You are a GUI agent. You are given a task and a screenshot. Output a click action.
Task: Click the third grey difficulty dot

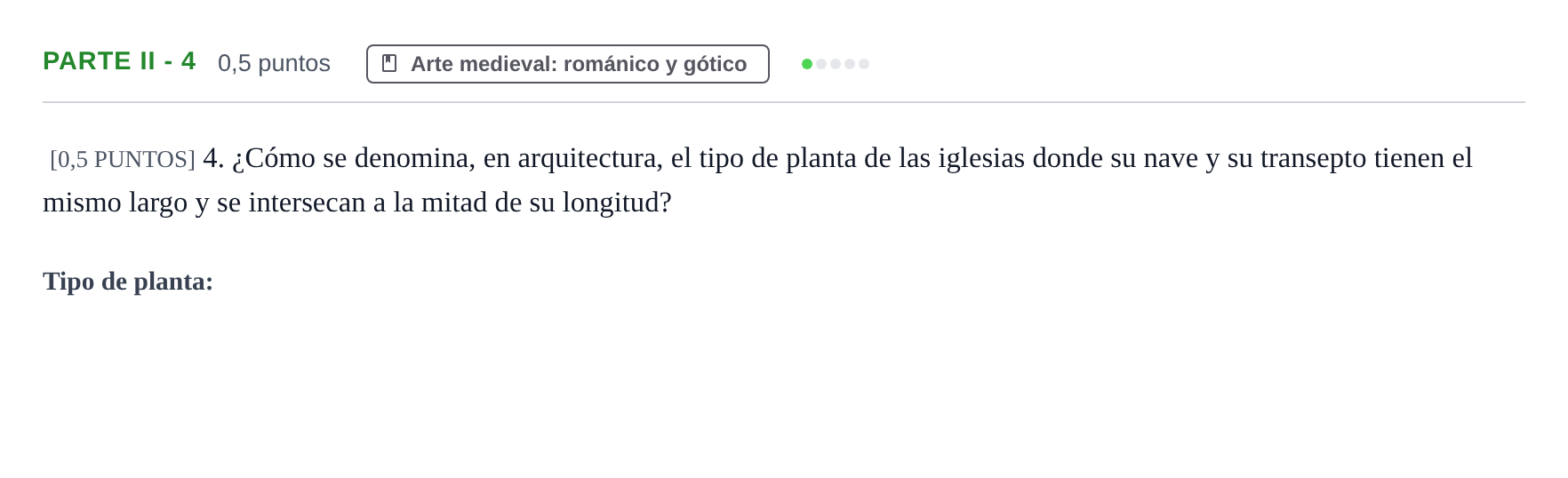(836, 64)
